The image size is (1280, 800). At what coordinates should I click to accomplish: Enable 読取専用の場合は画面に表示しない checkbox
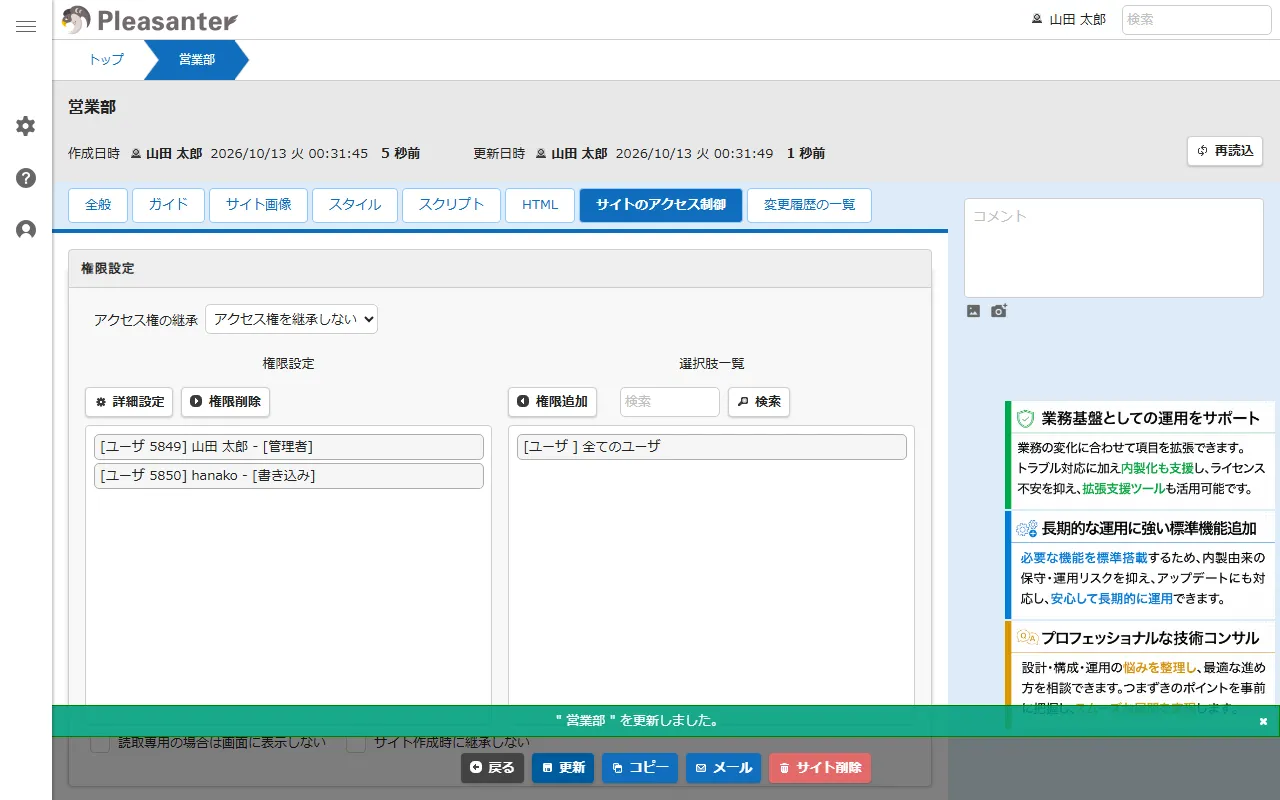click(x=100, y=743)
